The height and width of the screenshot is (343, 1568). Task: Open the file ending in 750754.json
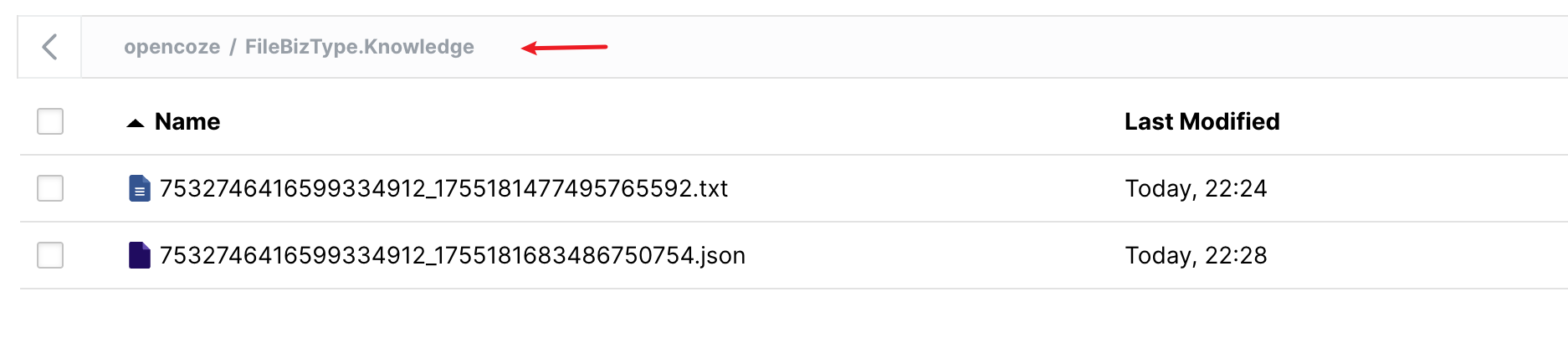tap(453, 255)
